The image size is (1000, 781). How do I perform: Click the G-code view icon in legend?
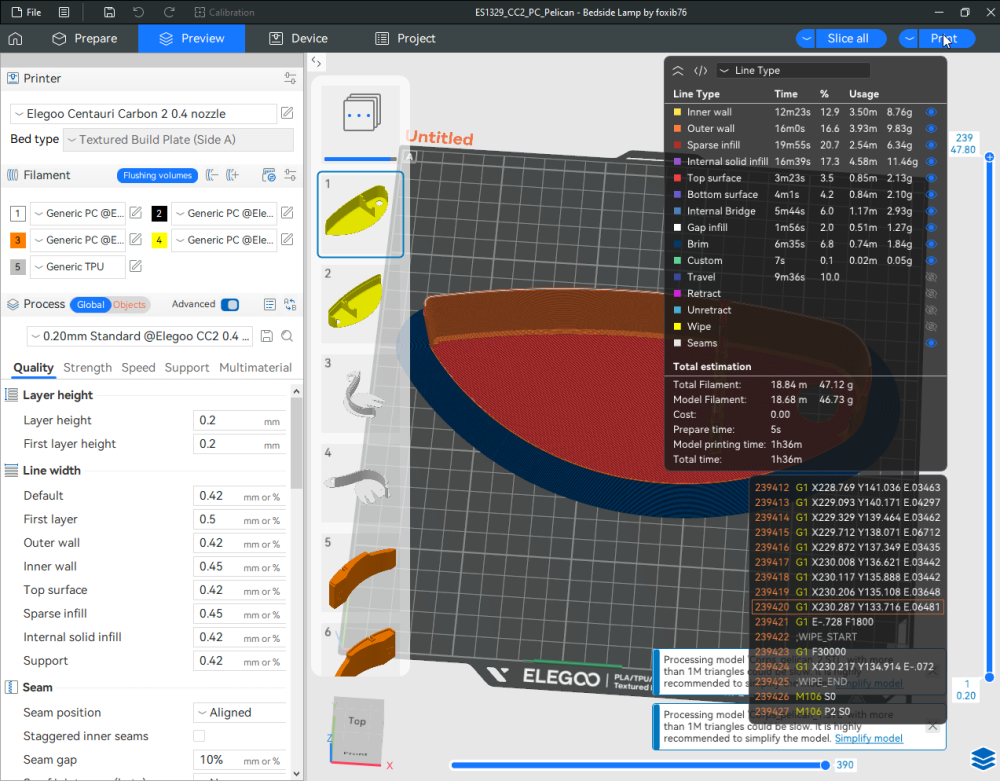pos(700,71)
